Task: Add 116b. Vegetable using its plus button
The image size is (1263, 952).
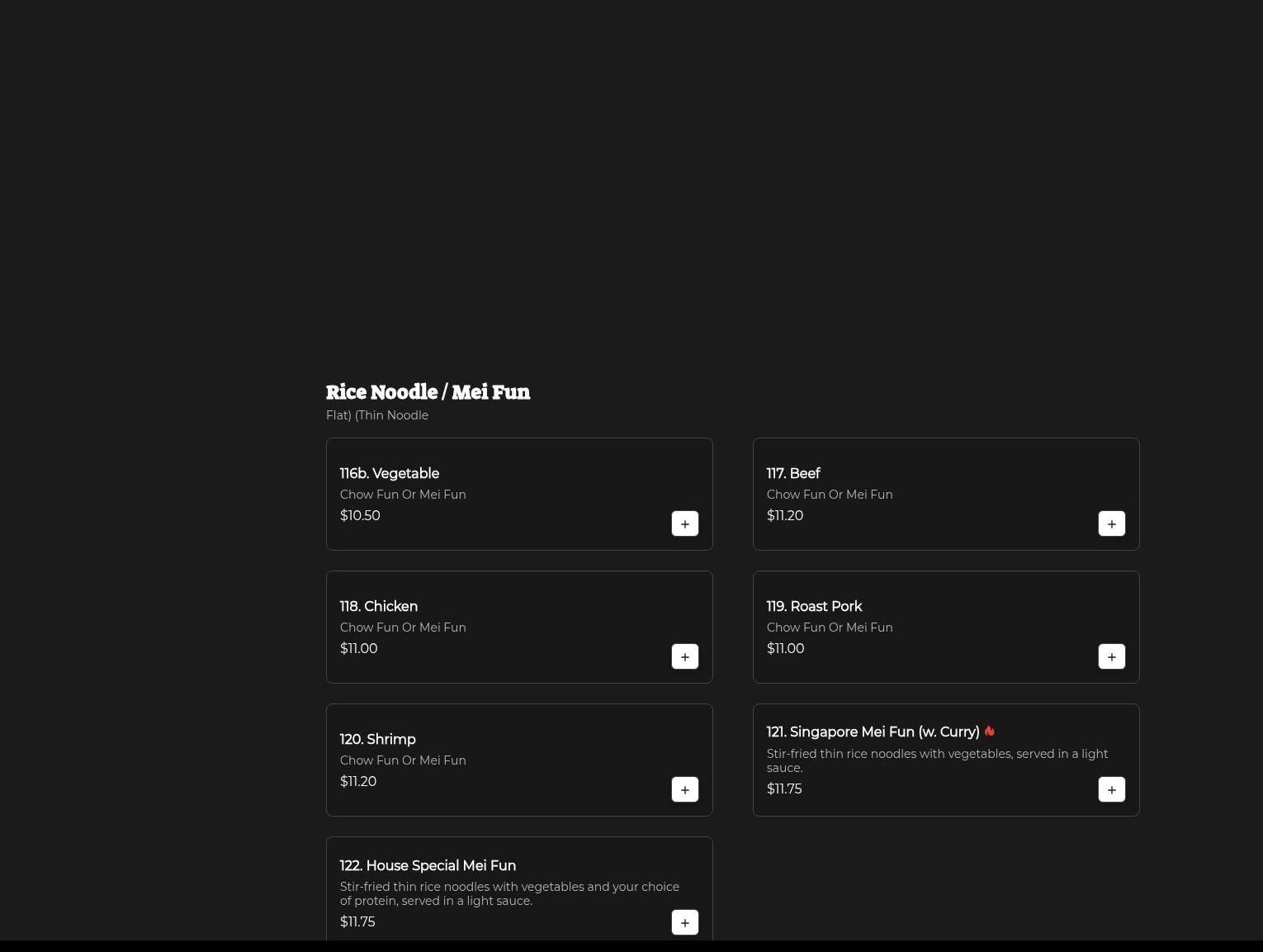Action: pos(684,523)
